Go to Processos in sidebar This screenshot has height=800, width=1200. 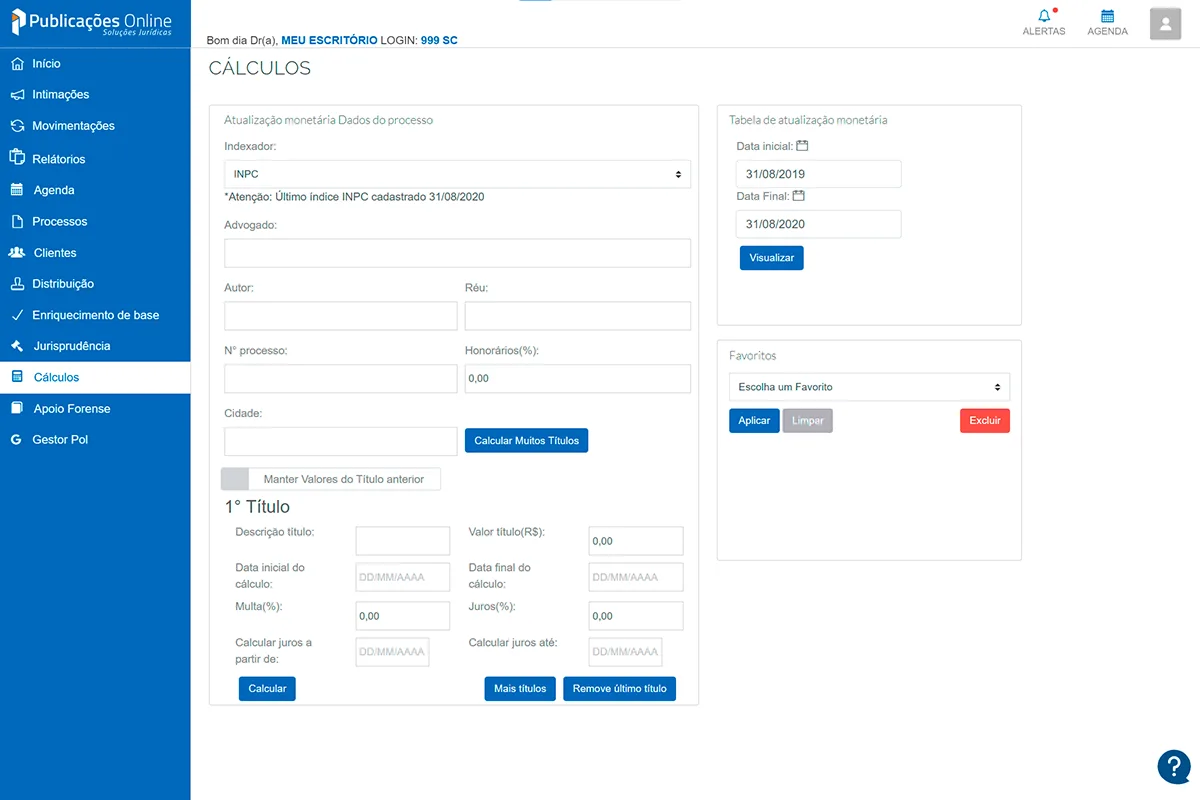(59, 222)
